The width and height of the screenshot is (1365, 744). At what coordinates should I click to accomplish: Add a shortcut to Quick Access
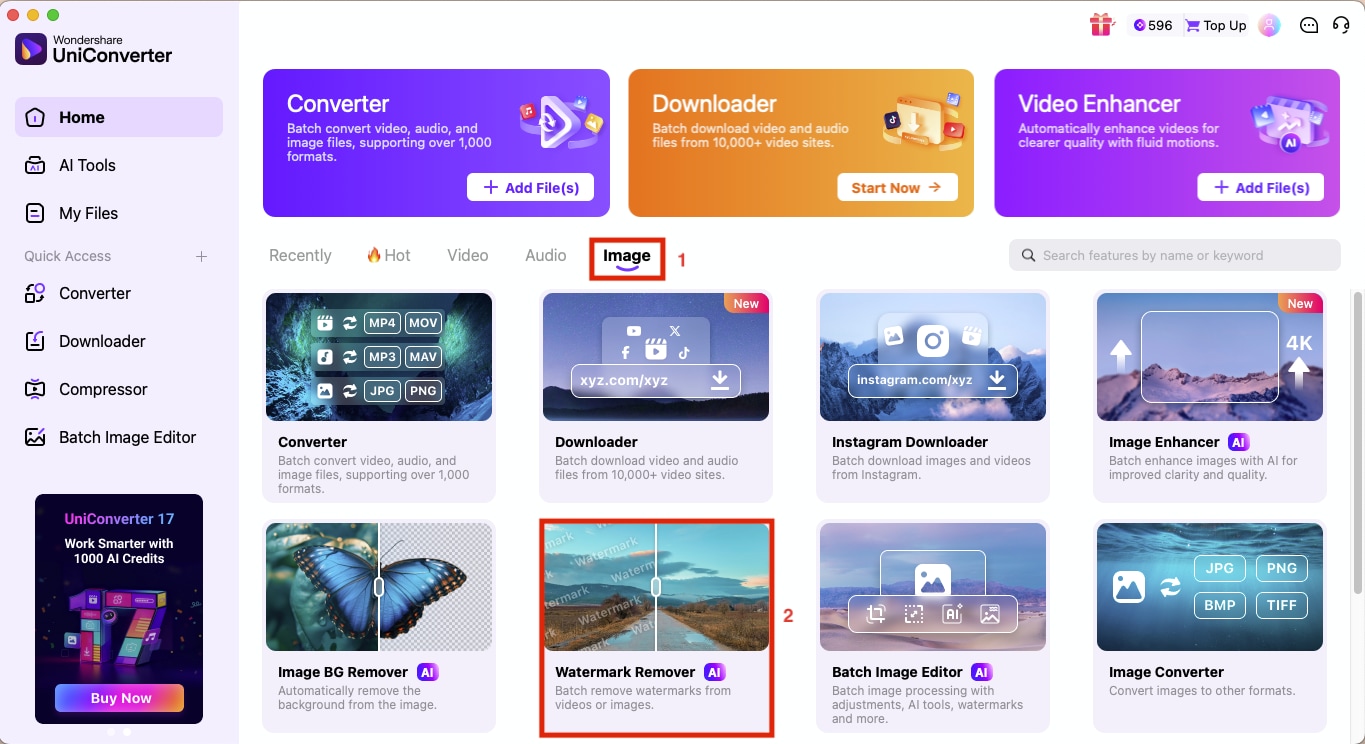[x=201, y=256]
